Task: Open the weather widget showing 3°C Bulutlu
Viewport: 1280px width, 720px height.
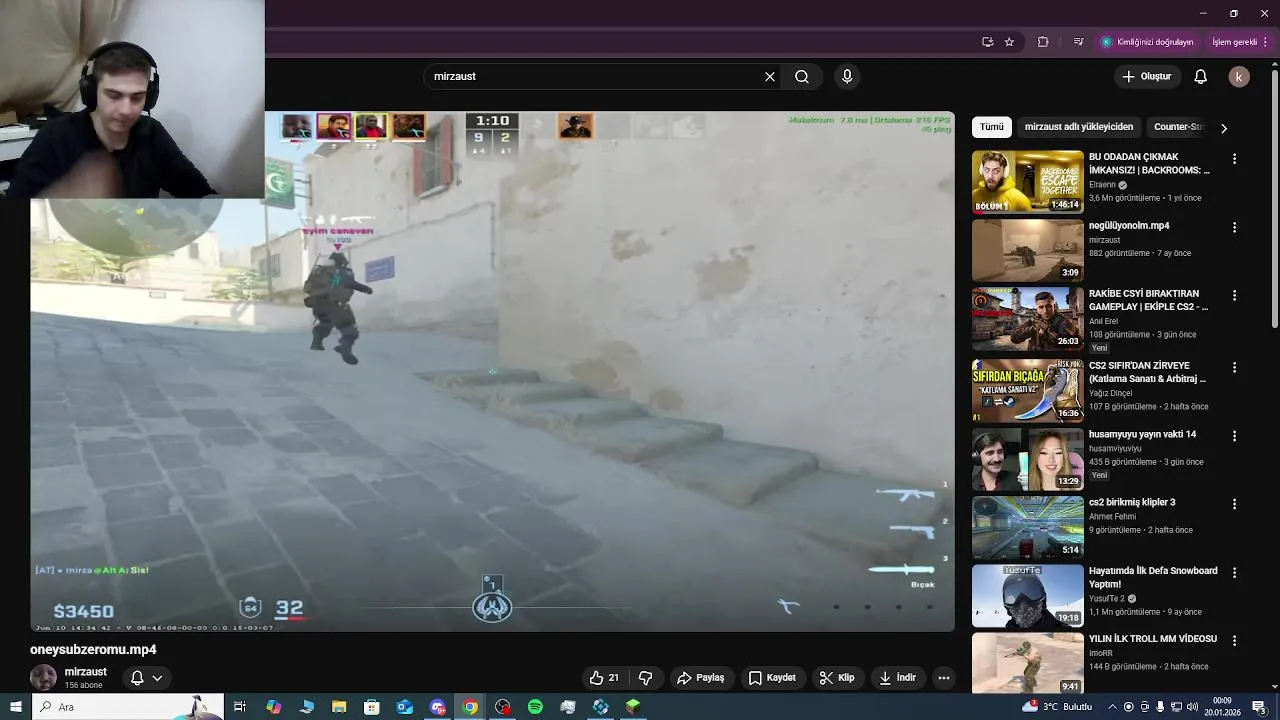Action: (x=1059, y=707)
